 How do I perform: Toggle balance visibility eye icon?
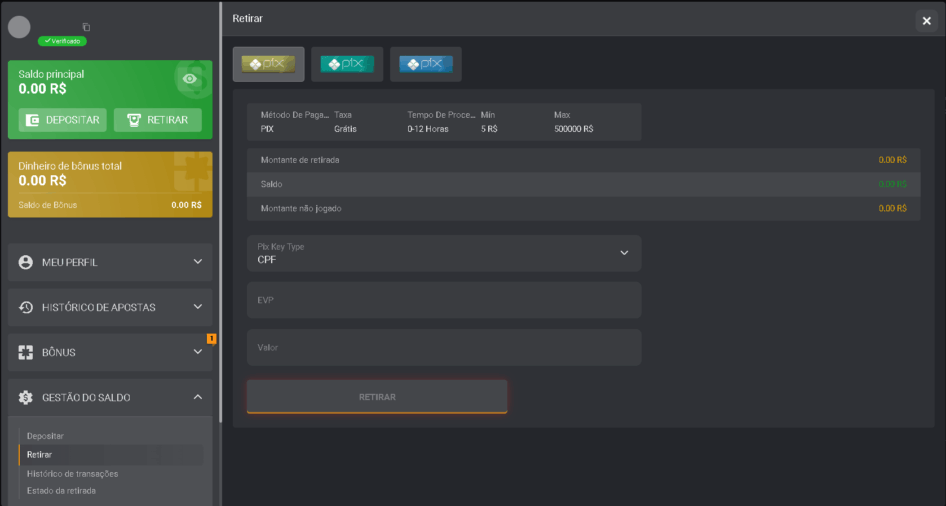pyautogui.click(x=190, y=79)
